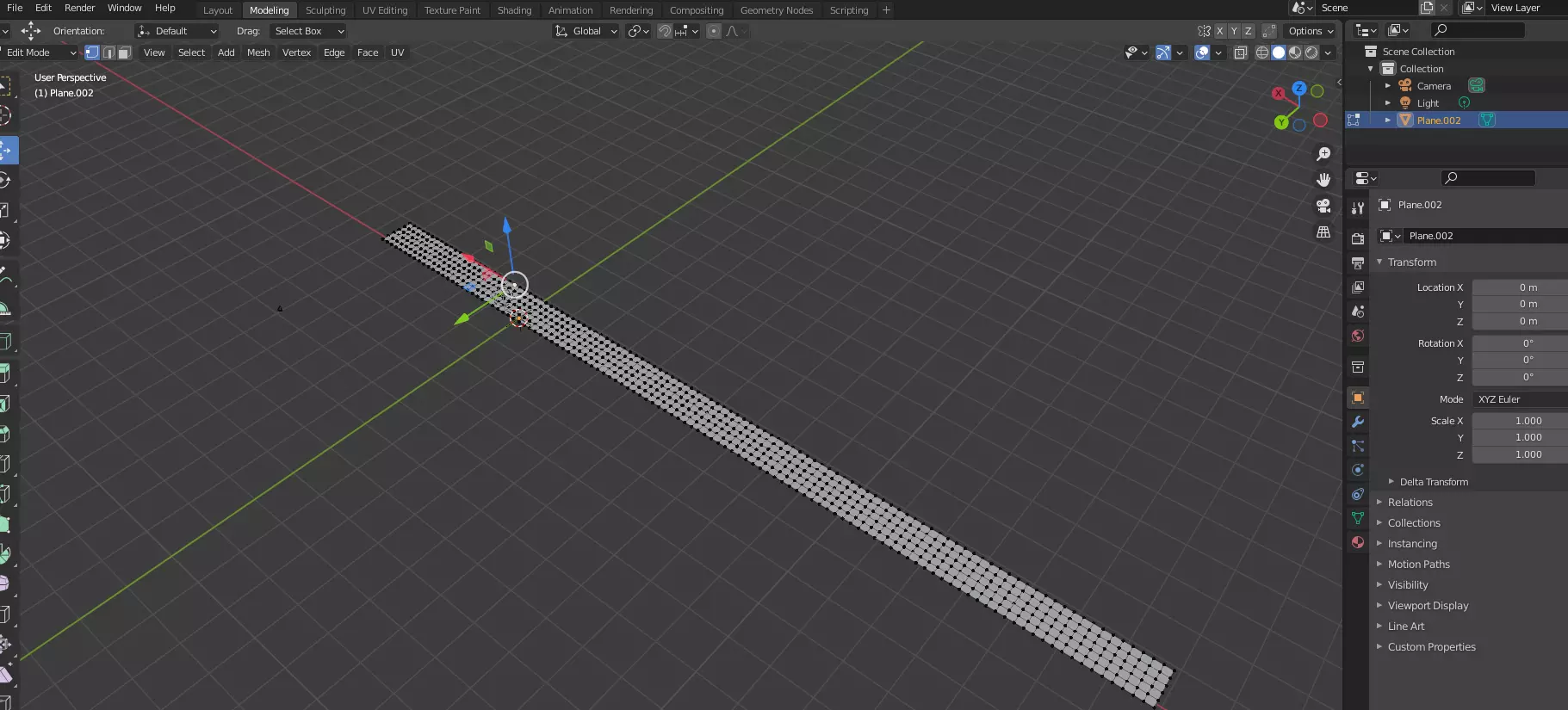Click the Location X value field
This screenshot has height=710, width=1568.
[x=1520, y=287]
